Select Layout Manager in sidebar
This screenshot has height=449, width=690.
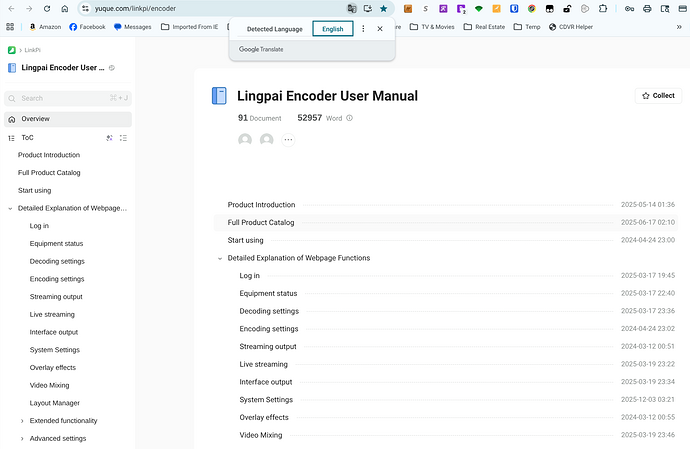(55, 403)
